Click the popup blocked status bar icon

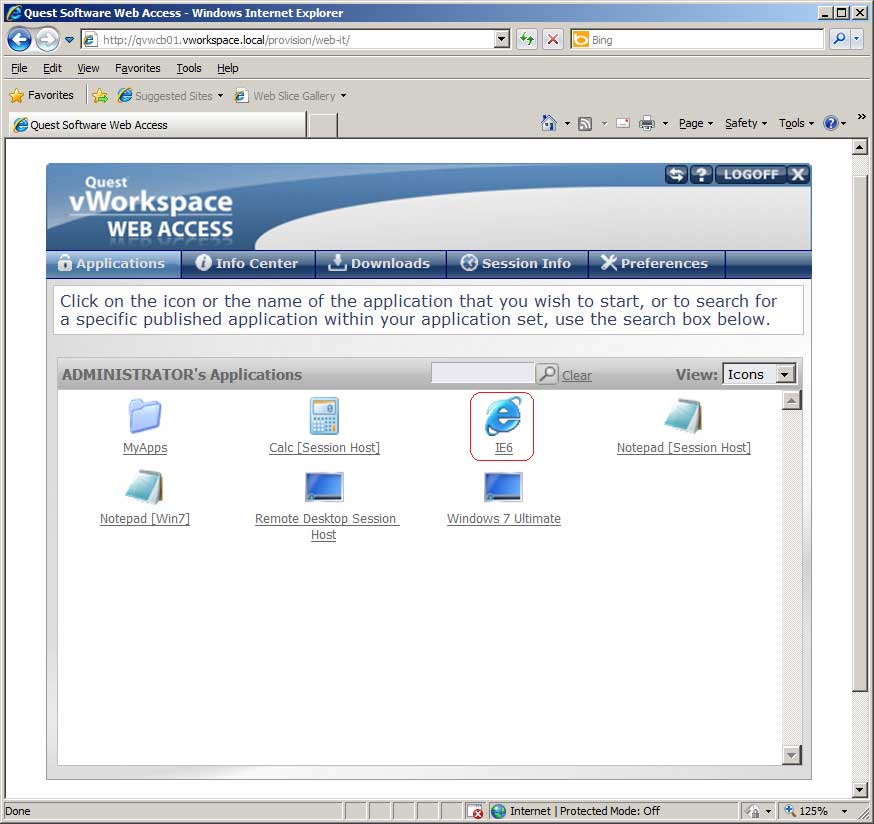(474, 811)
